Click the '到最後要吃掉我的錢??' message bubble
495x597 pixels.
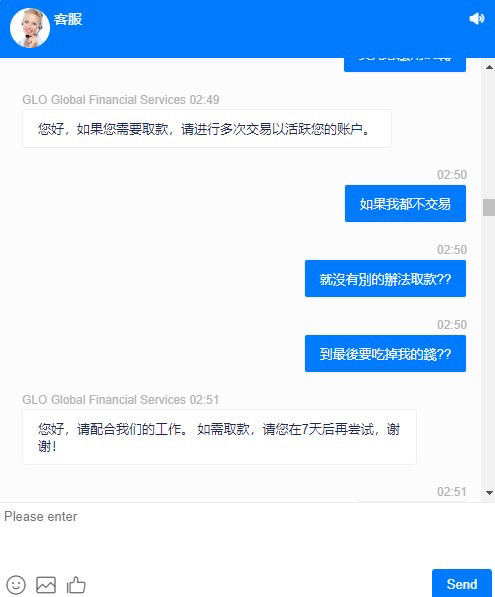tap(385, 354)
